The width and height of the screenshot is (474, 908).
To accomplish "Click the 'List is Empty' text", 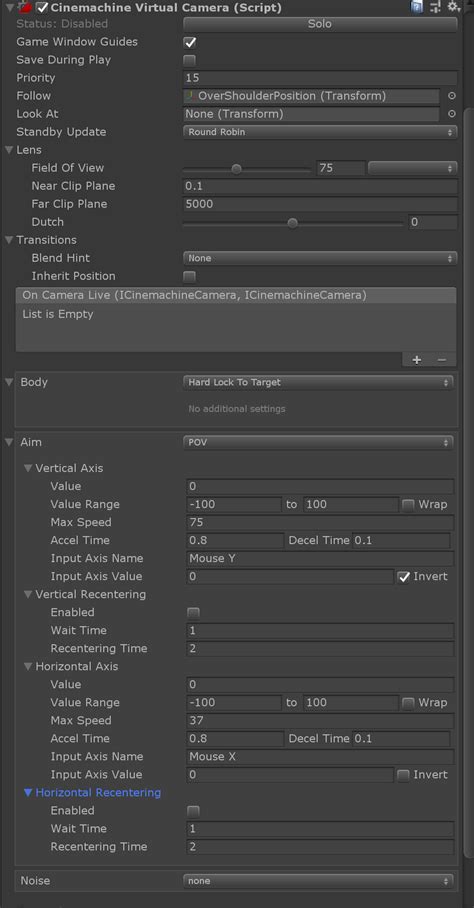I will click(x=58, y=314).
